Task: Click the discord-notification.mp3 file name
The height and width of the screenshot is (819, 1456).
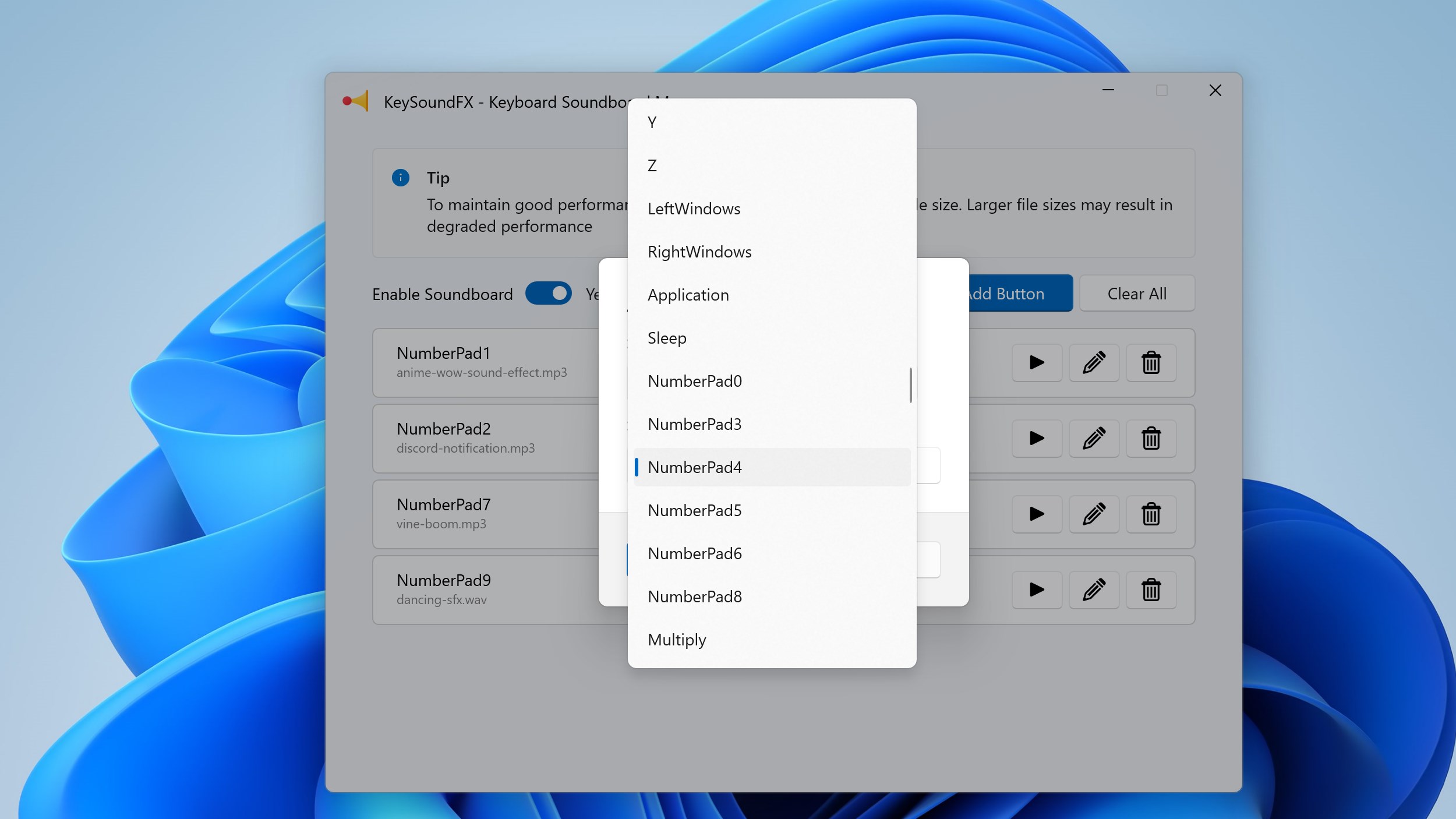Action: (x=465, y=449)
